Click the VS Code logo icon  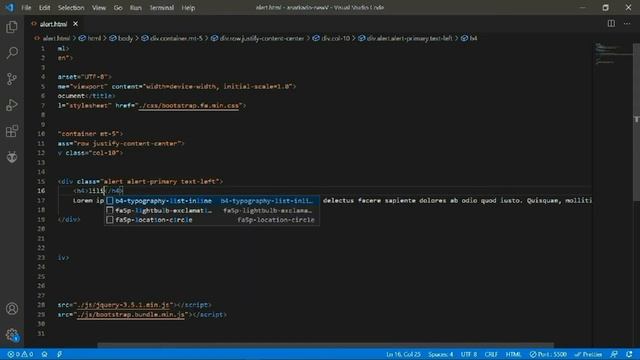[9, 7]
